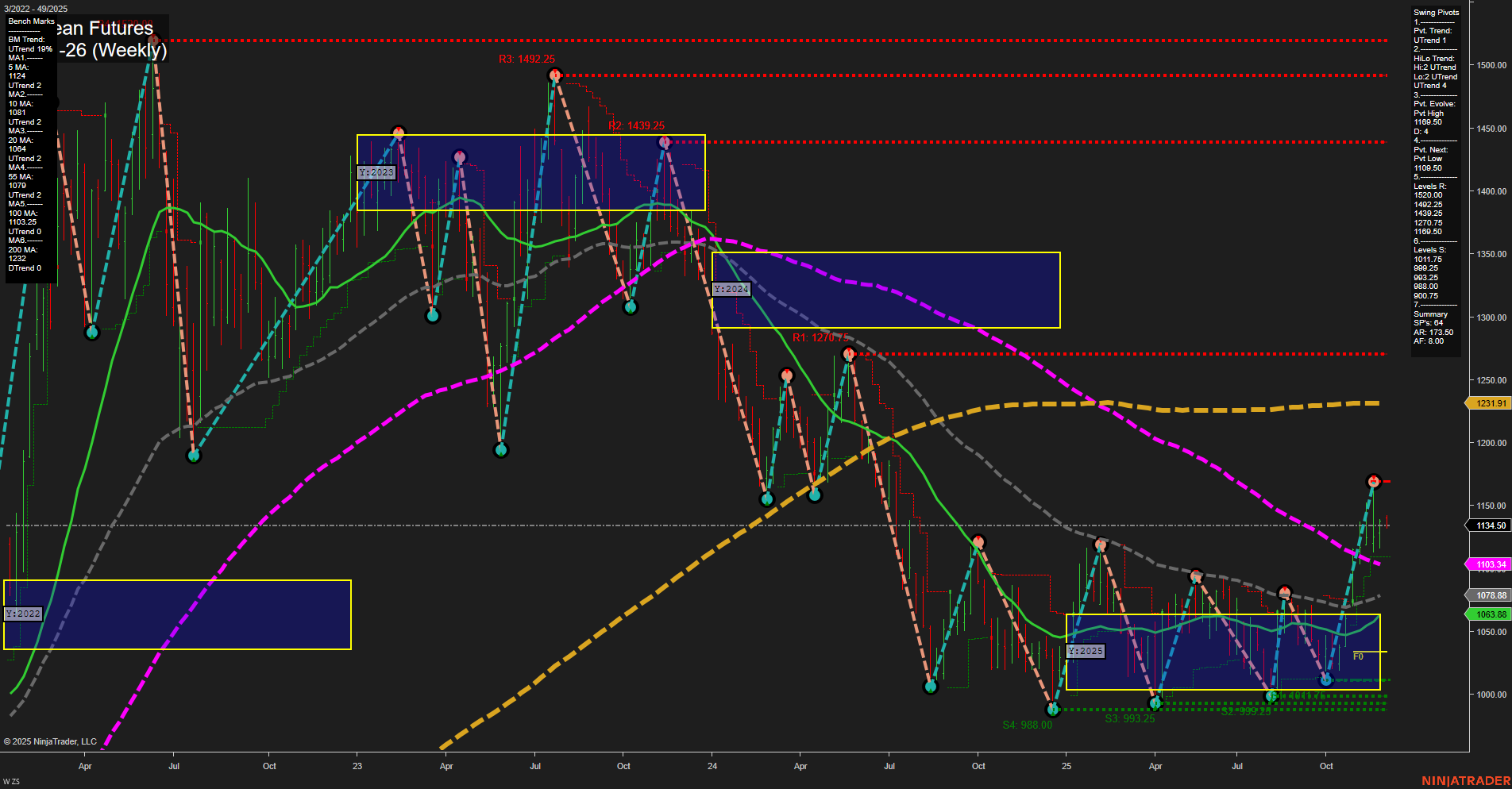Select the W ZS instrument tab
The image size is (1512, 789).
click(x=10, y=782)
